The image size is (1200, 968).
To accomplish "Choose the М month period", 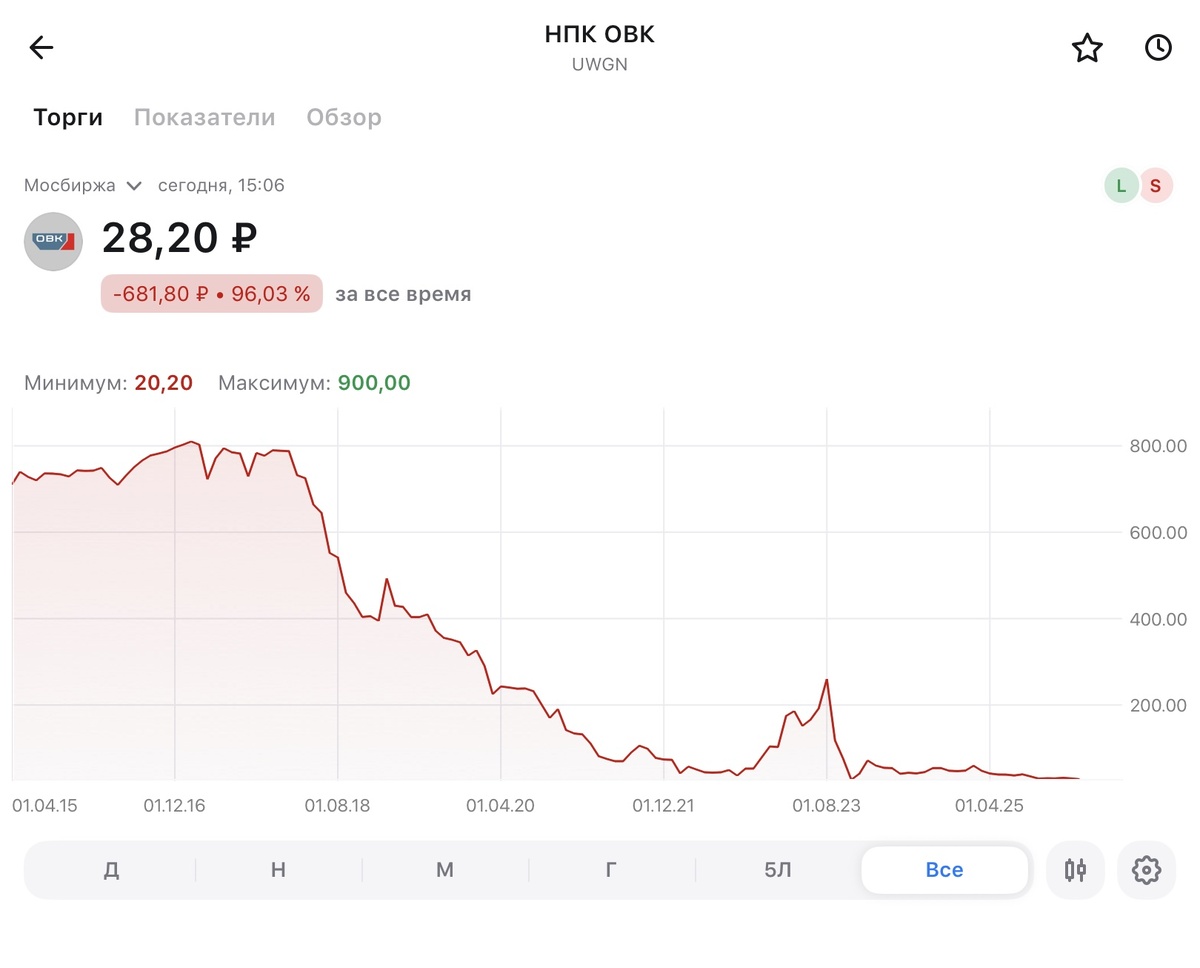I will 445,870.
